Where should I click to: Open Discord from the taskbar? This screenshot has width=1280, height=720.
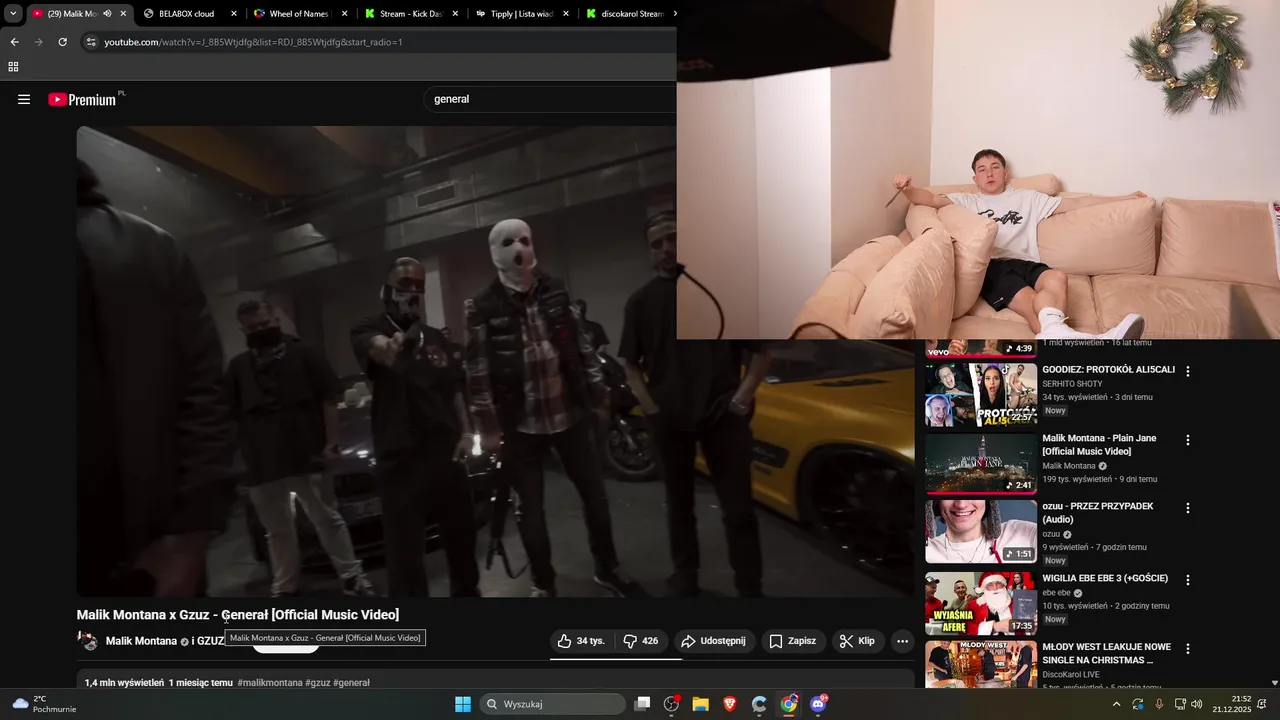click(818, 704)
